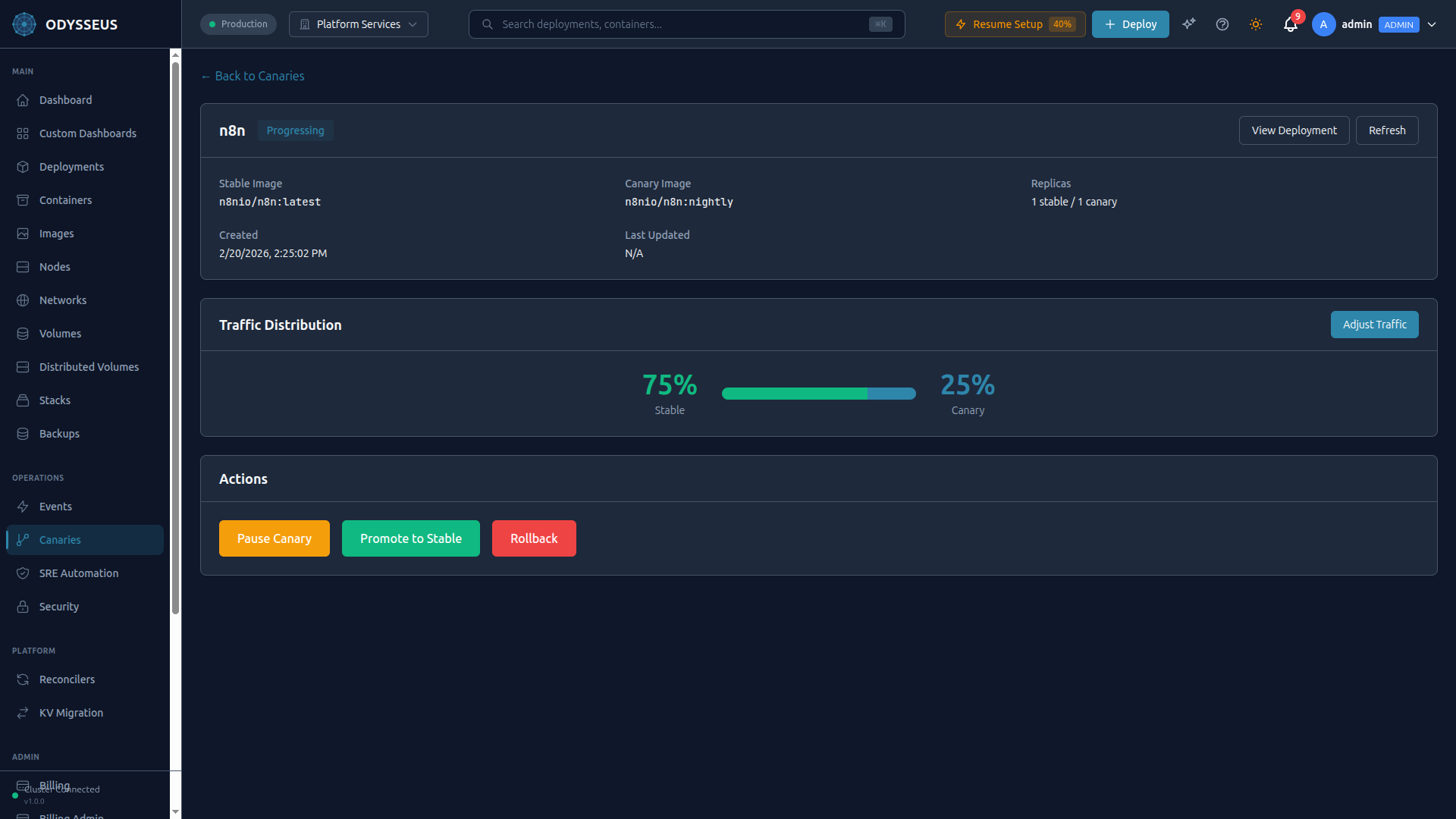Toggle the light/dark theme sun icon
This screenshot has width=1456, height=819.
point(1255,24)
